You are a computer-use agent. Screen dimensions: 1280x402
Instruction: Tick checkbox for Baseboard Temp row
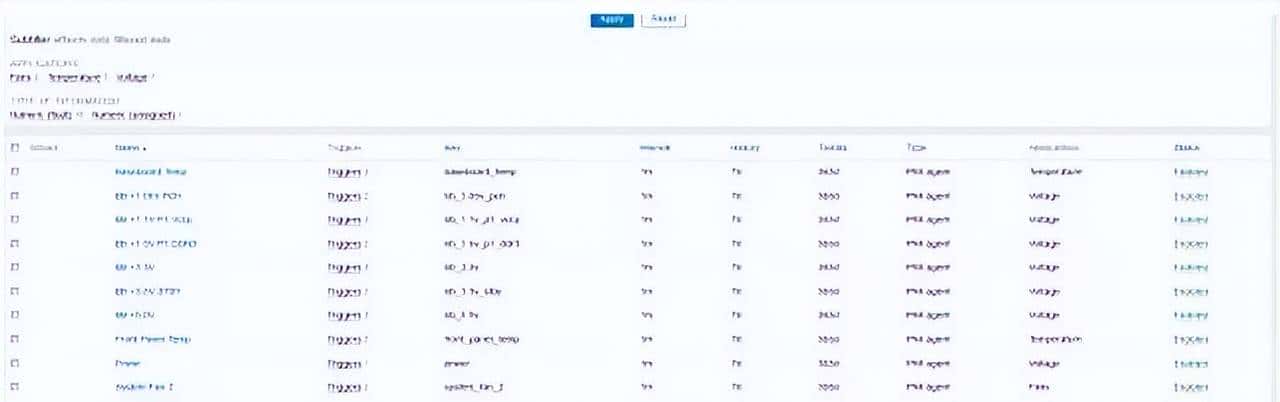coord(14,171)
